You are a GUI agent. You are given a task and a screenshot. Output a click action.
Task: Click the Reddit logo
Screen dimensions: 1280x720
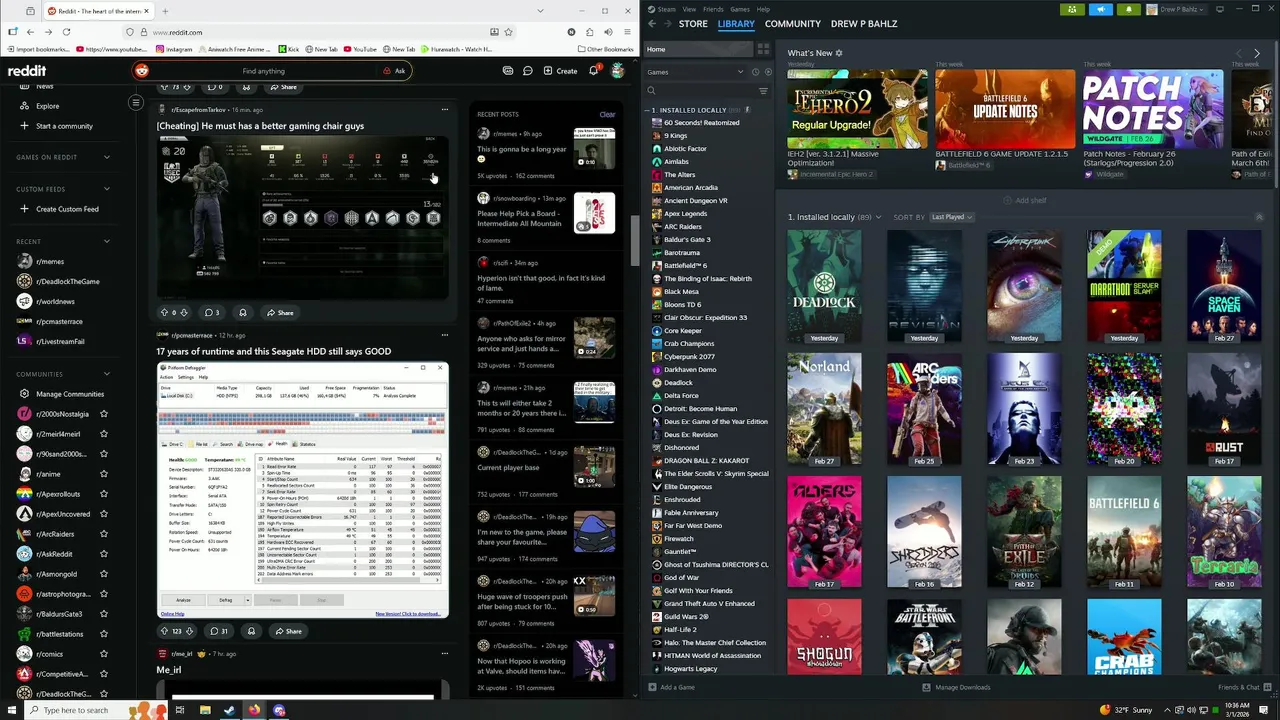click(x=27, y=71)
